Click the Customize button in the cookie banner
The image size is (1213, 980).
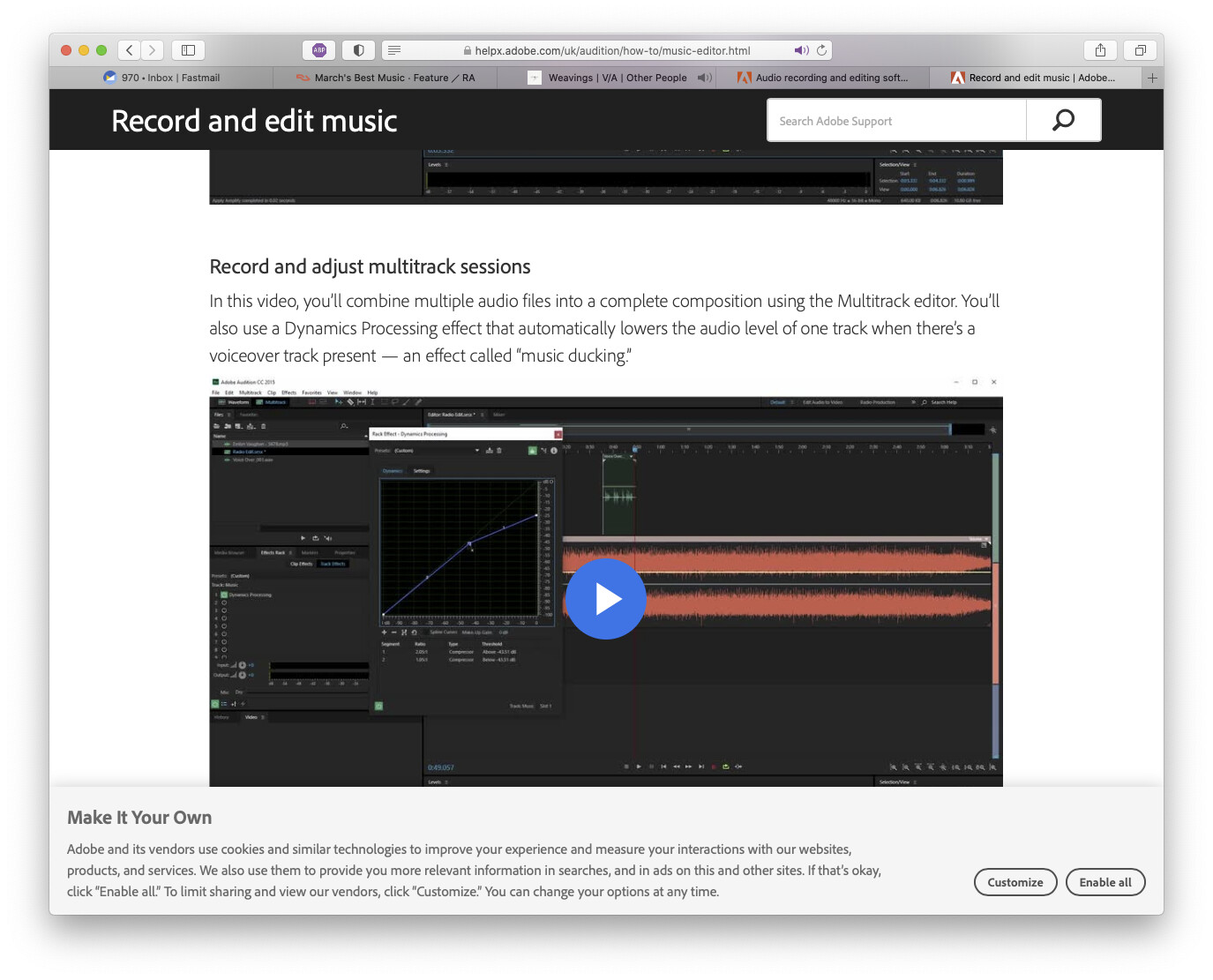(1015, 882)
